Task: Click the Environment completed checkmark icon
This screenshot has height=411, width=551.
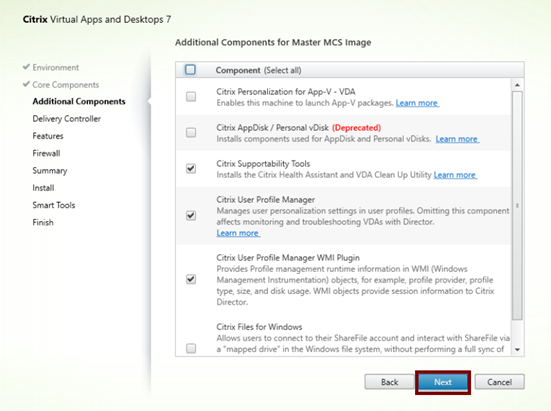Action: (26, 67)
